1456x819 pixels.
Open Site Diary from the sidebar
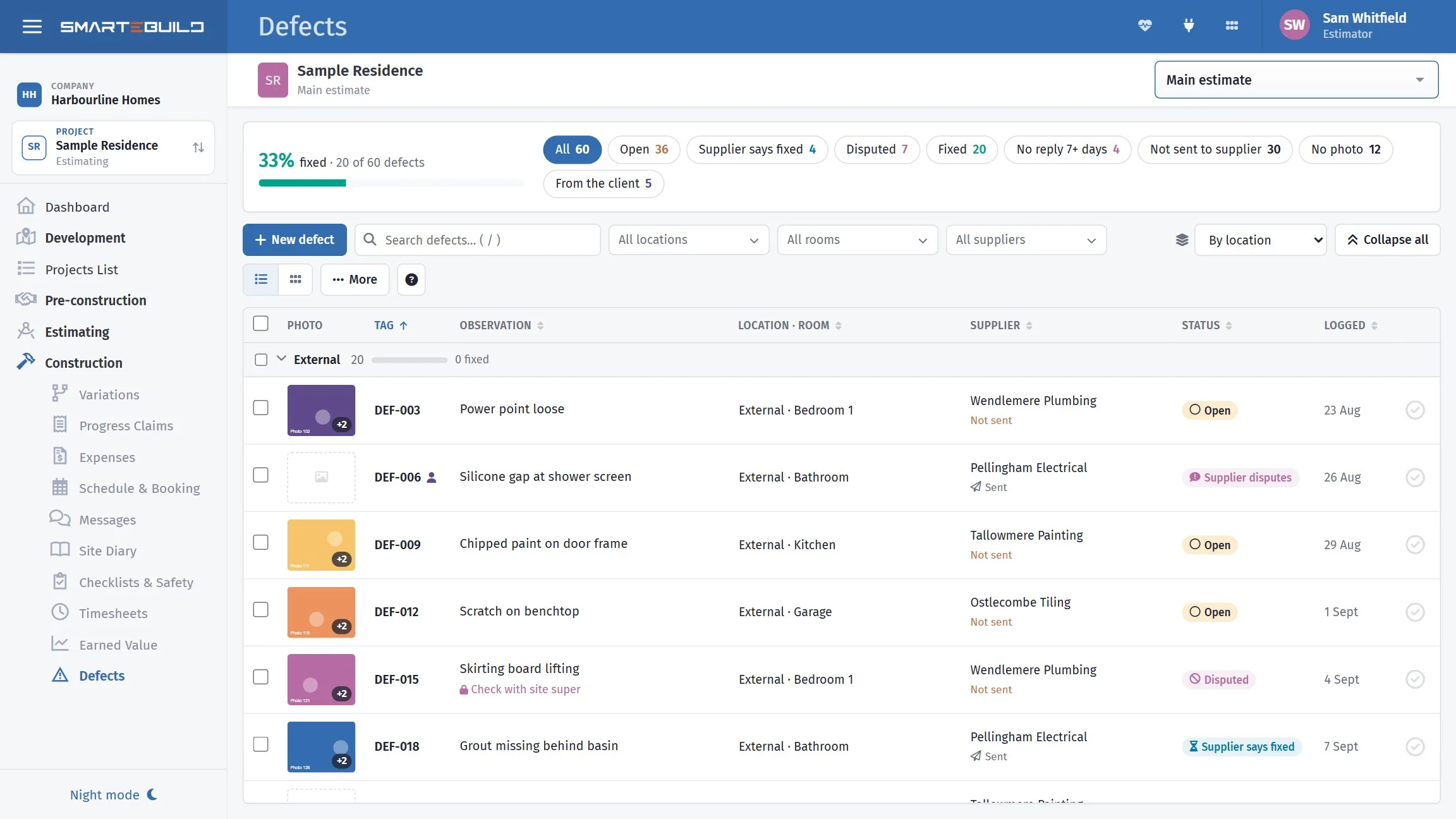tap(107, 550)
